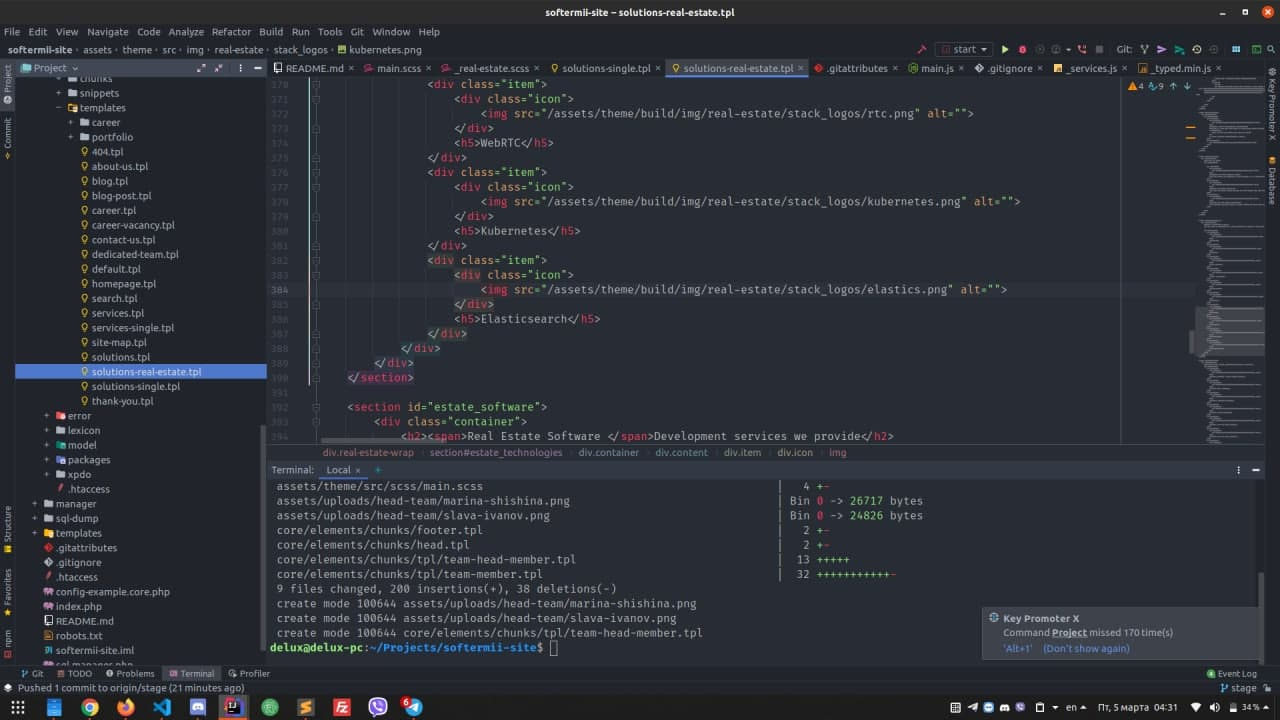The height and width of the screenshot is (720, 1280).
Task: Click the terminal command prompt input
Action: 553,648
